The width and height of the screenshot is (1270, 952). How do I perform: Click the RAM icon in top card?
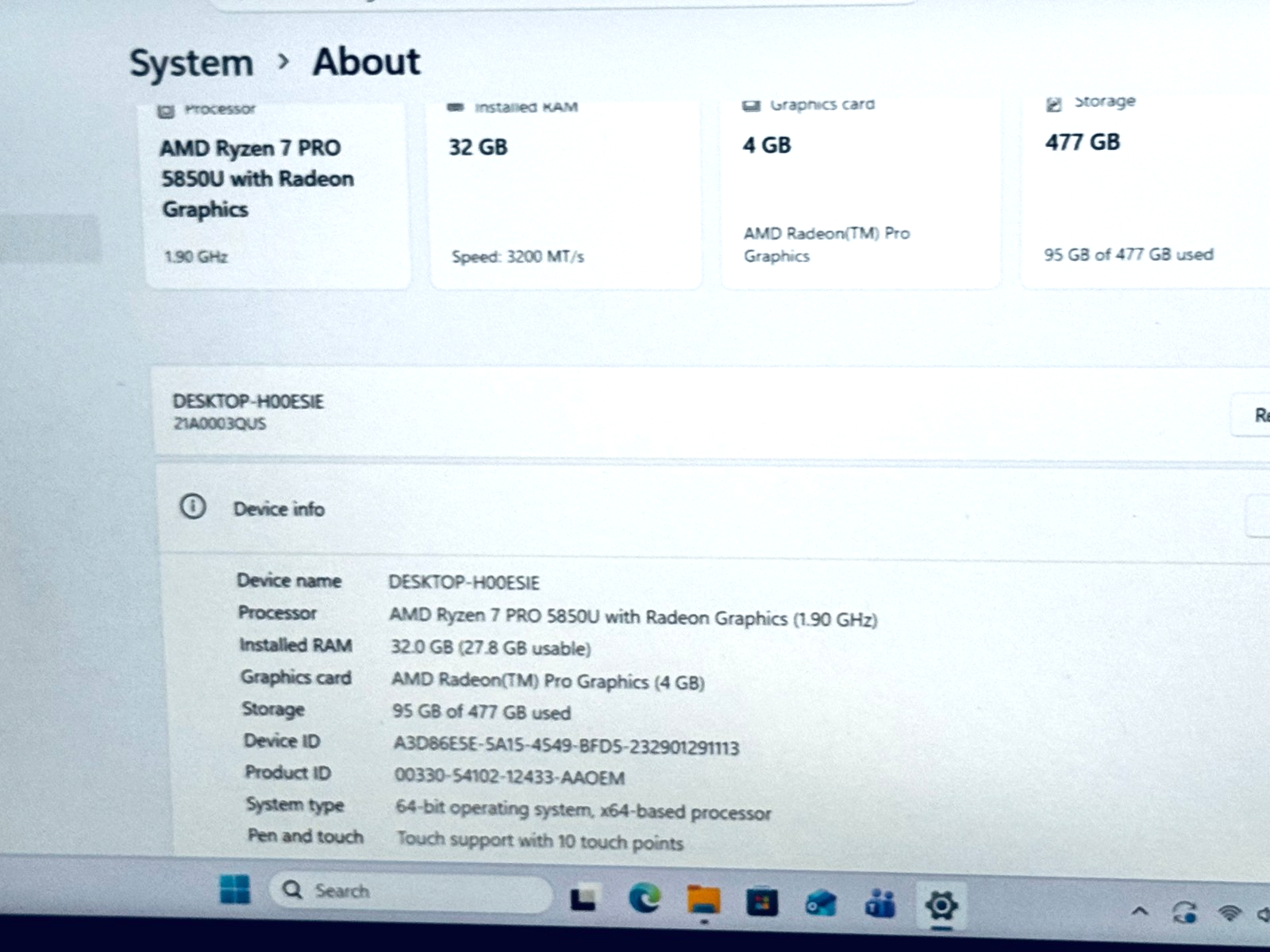[456, 107]
